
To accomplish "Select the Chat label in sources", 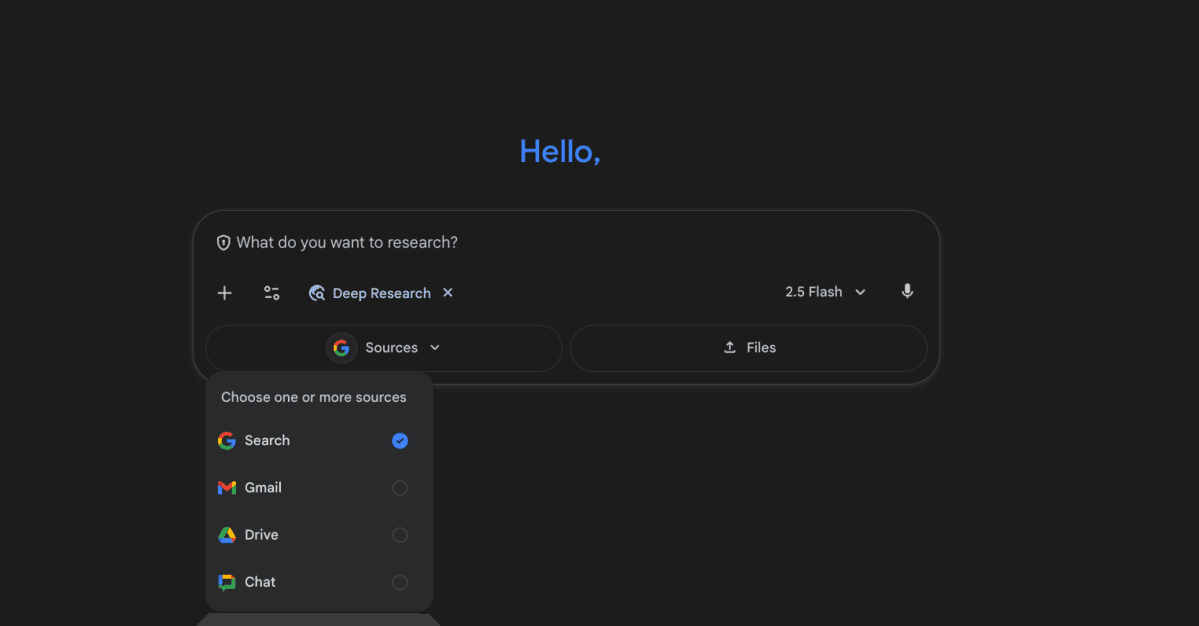I will tap(260, 582).
